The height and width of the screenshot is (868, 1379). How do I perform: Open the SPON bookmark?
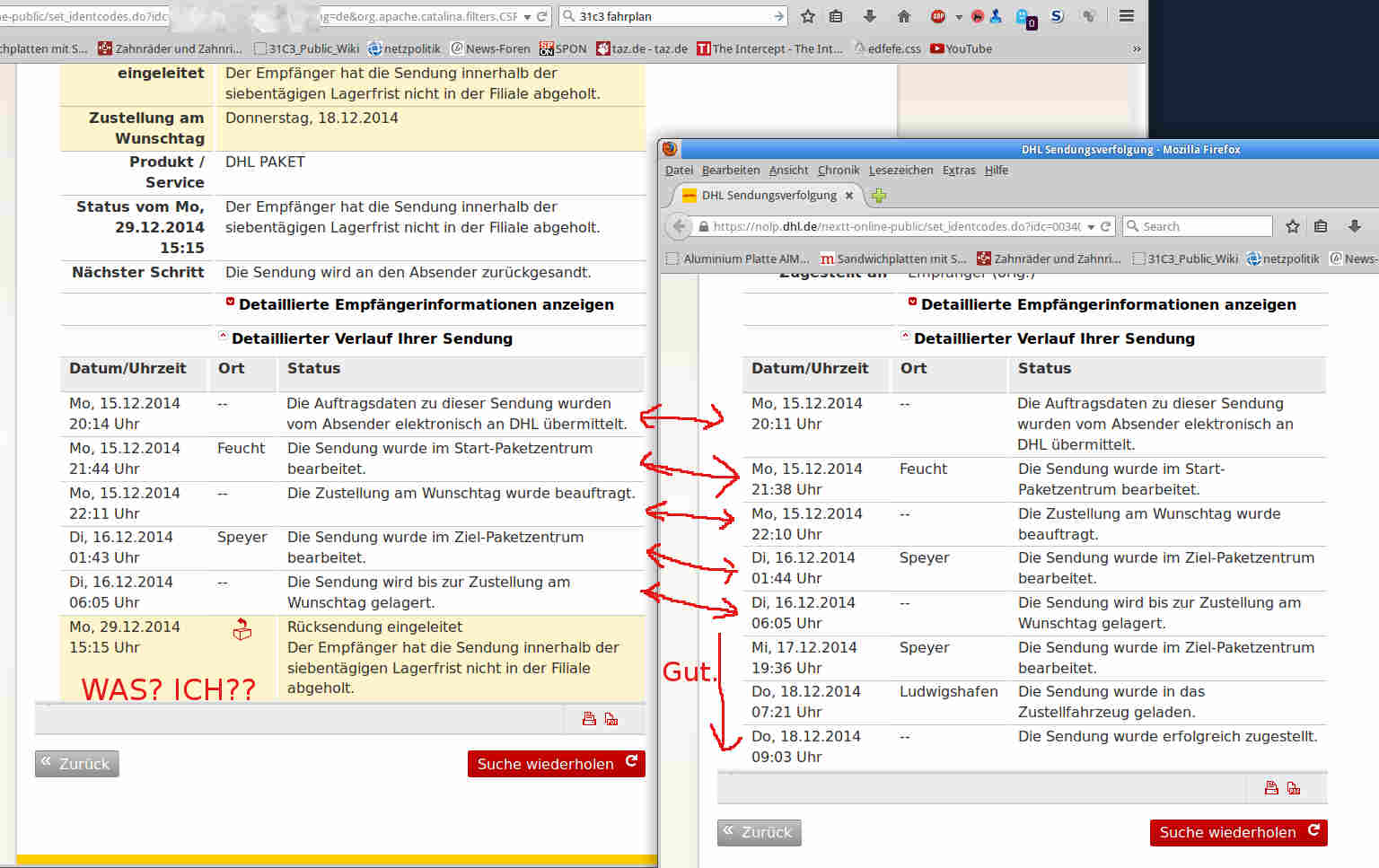point(563,48)
